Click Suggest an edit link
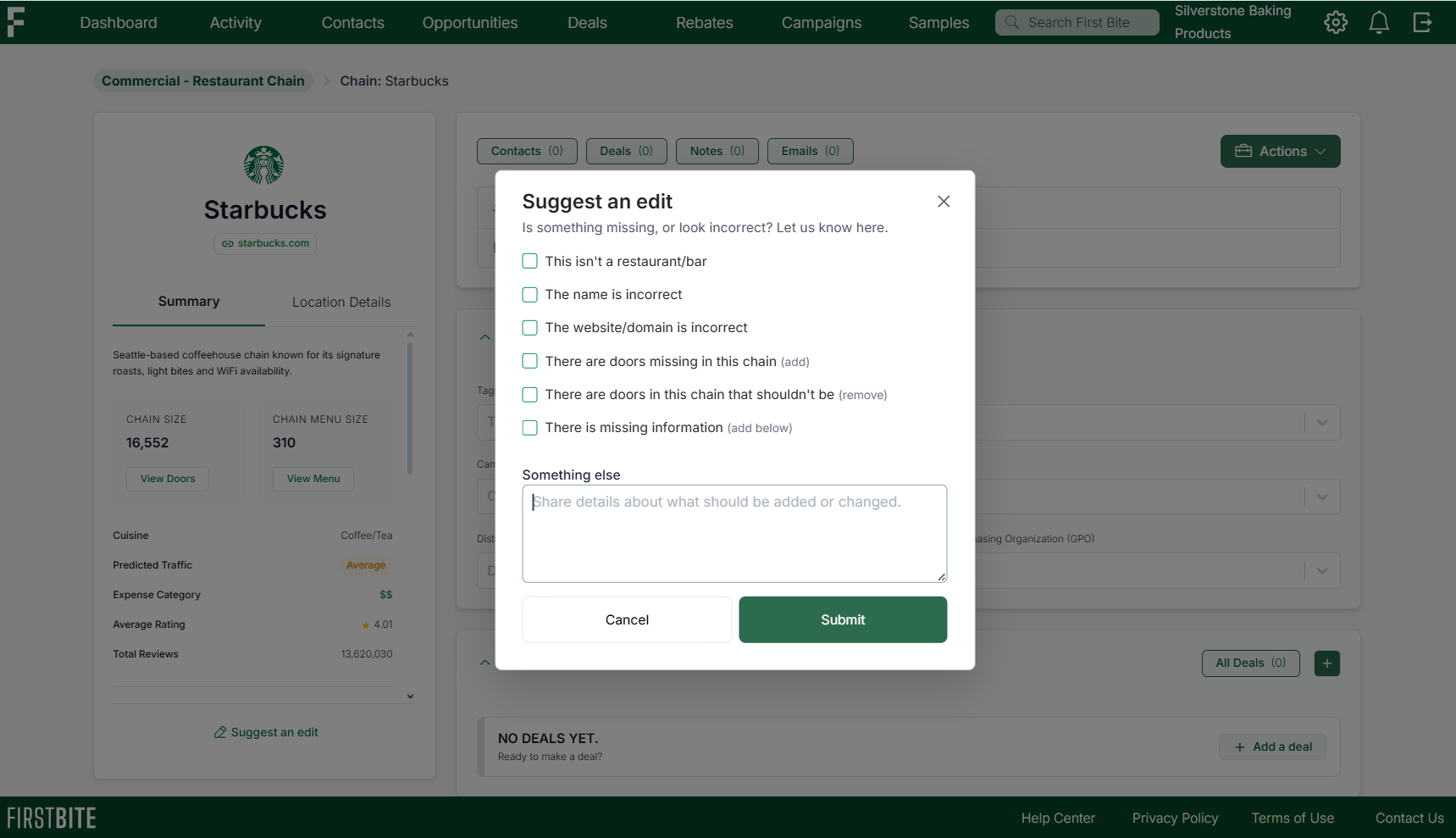 tap(266, 732)
